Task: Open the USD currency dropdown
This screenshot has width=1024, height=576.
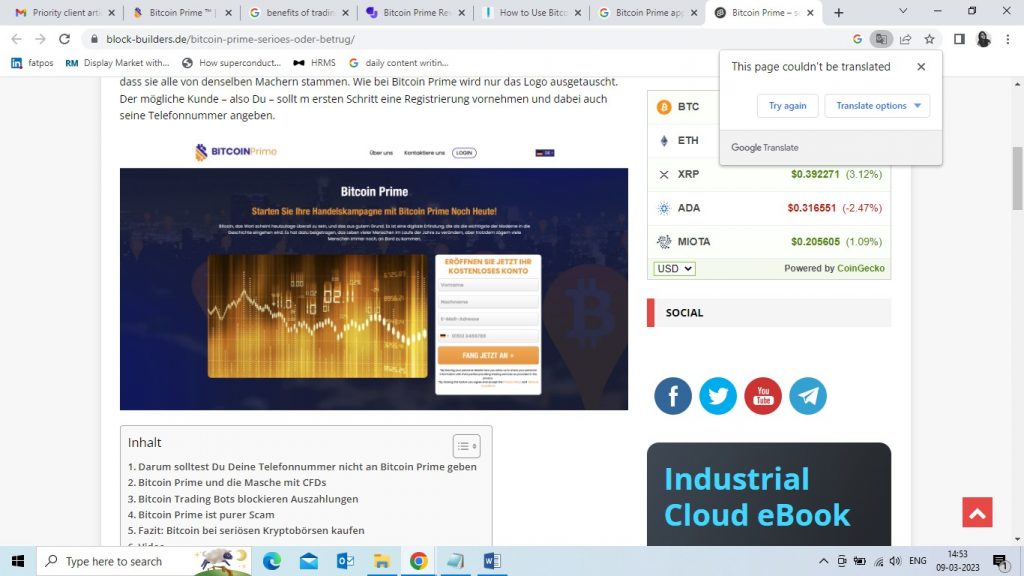Action: click(x=674, y=268)
